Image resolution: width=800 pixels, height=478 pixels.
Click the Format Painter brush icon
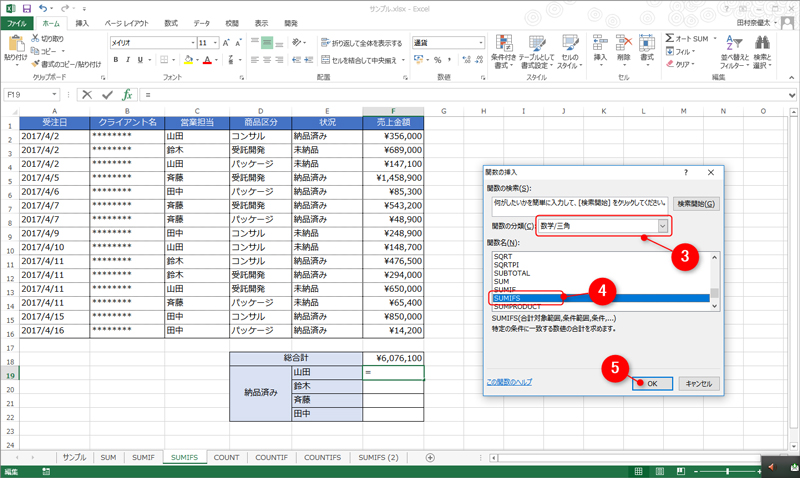[35, 64]
